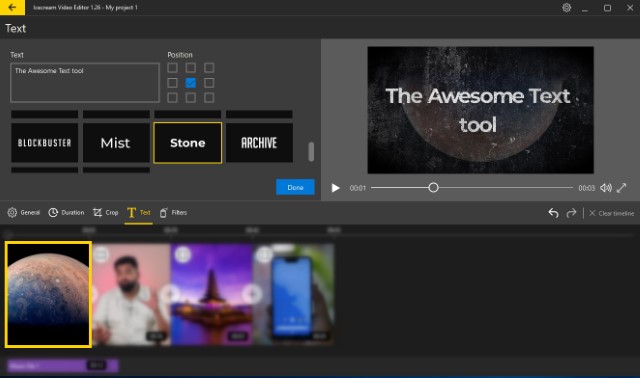This screenshot has height=378, width=640.
Task: Expand preview to fullscreen
Action: [x=622, y=188]
